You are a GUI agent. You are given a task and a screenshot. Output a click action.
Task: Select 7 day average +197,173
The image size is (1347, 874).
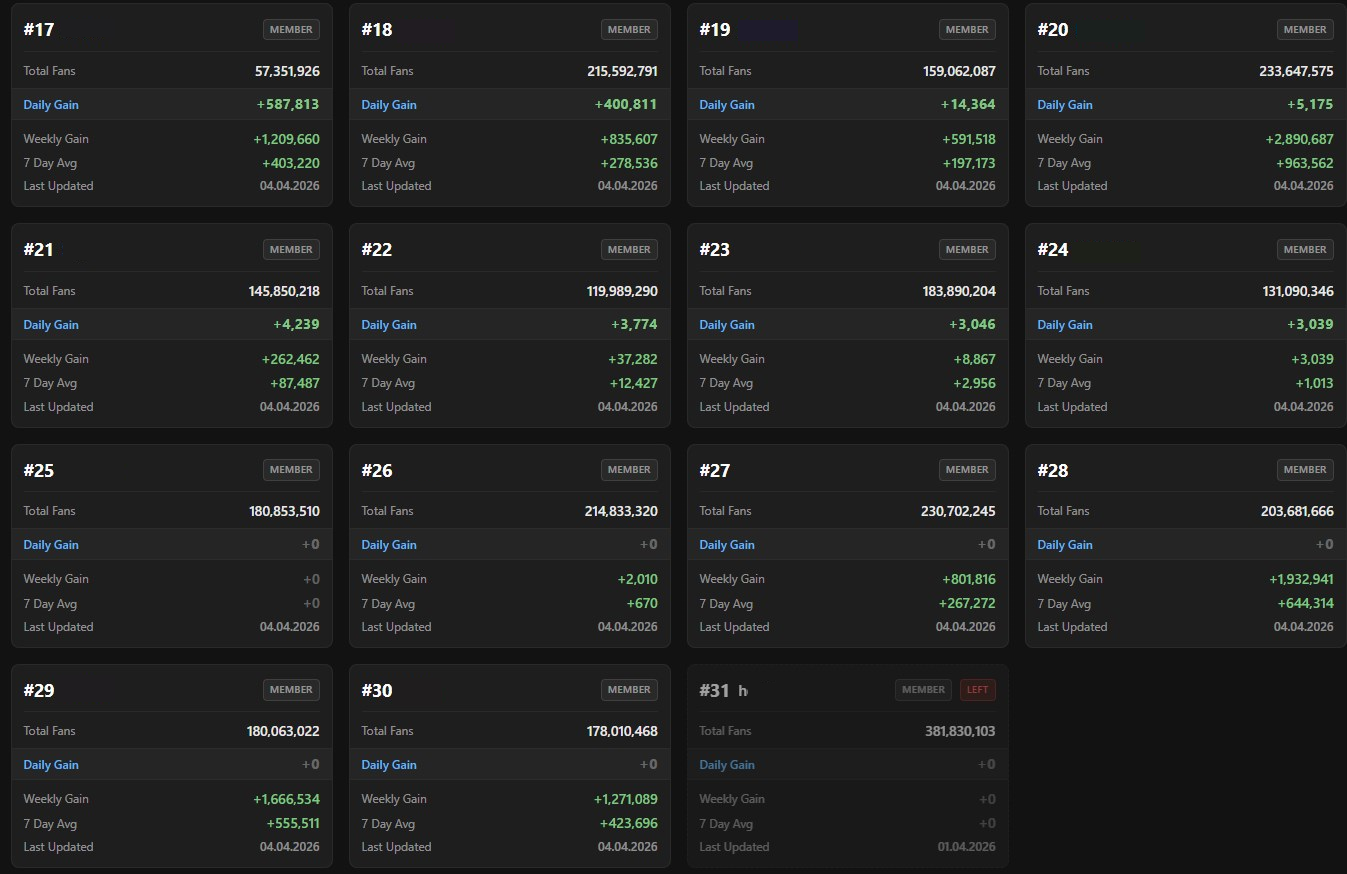click(968, 163)
